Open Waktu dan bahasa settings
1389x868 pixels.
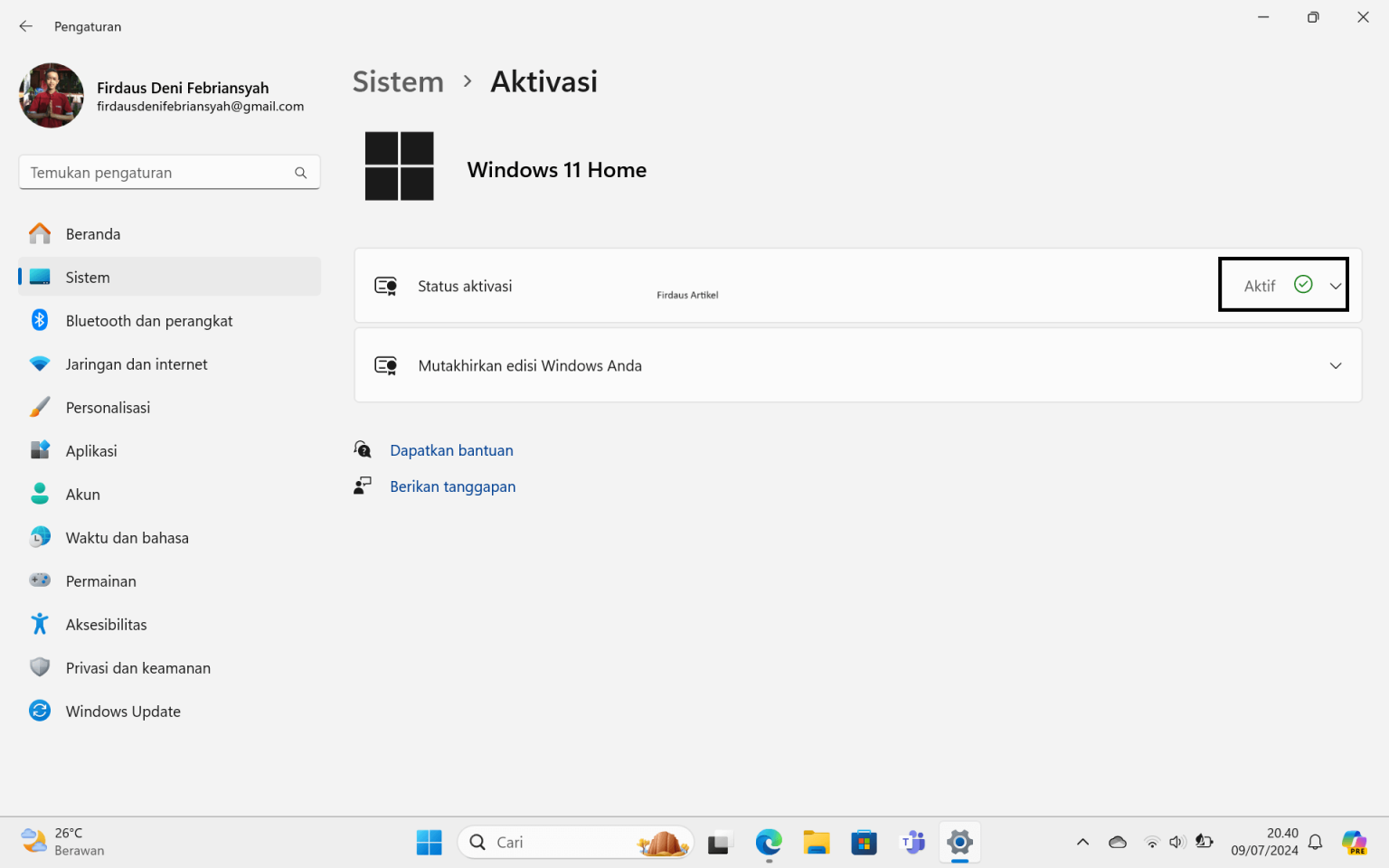click(x=127, y=537)
